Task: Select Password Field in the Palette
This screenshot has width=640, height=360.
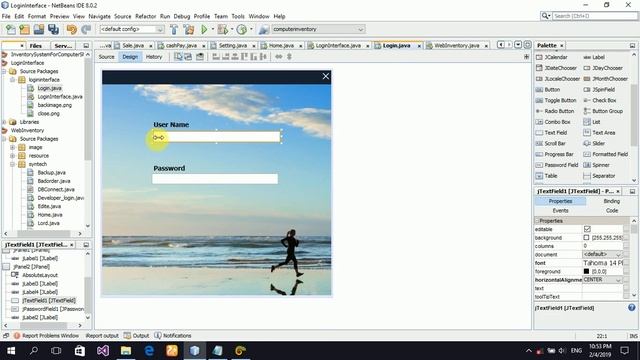Action: click(557, 165)
